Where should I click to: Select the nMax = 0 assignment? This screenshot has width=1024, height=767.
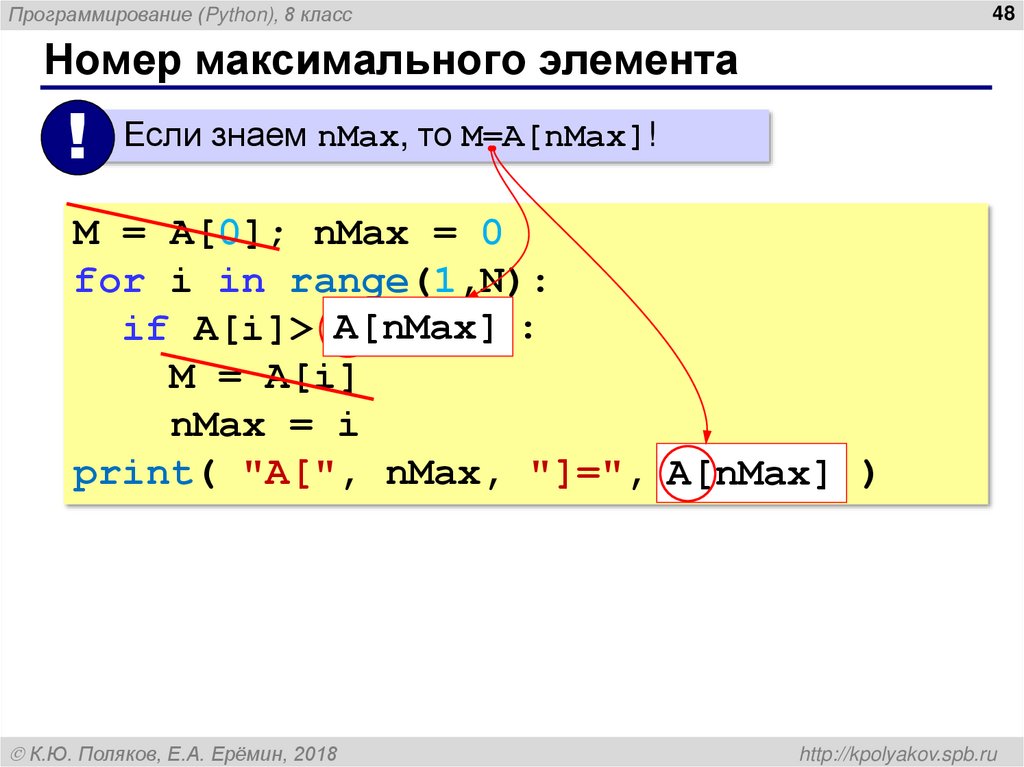pos(402,232)
